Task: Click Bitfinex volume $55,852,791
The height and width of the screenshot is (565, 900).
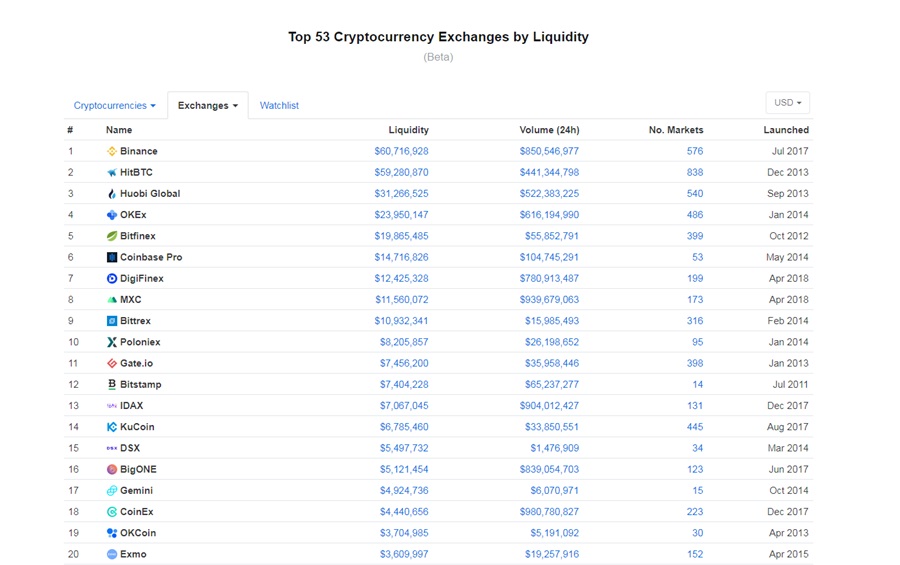Action: (552, 236)
